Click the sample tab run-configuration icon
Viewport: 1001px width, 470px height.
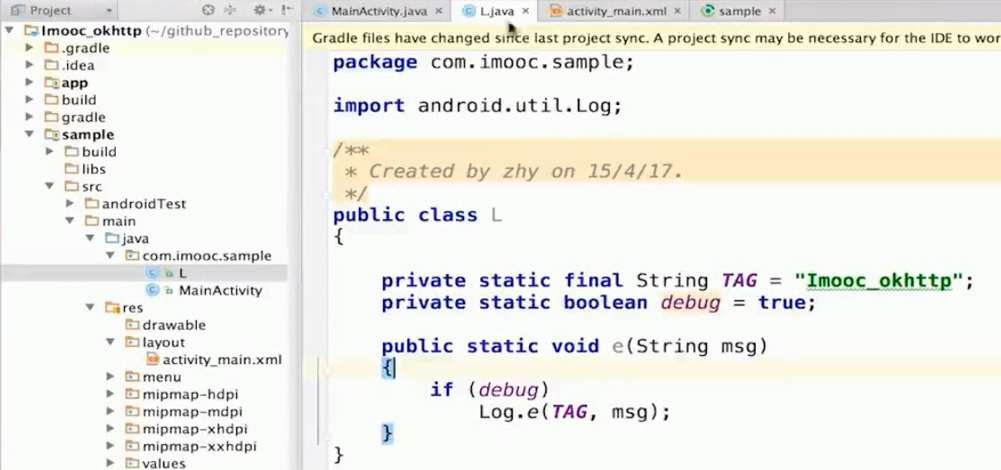(707, 11)
